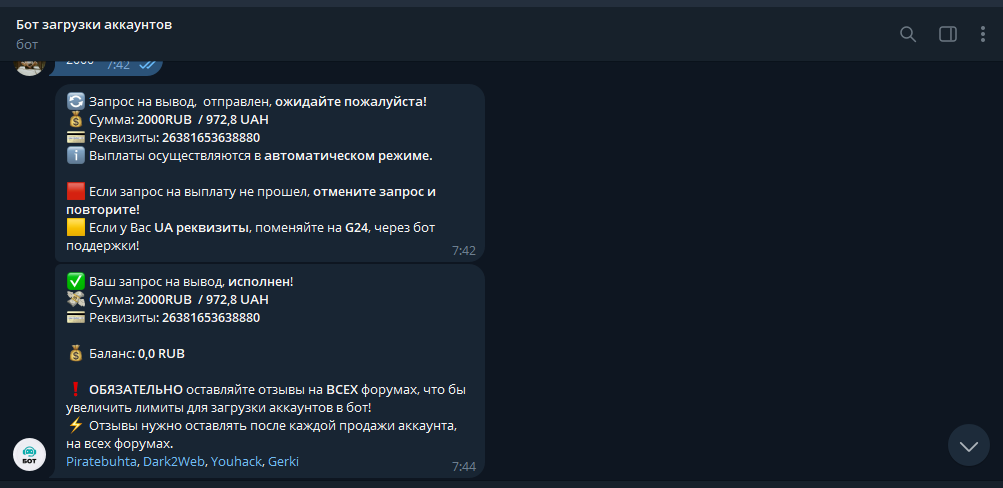Viewport: 1003px width, 488px height.
Task: Click the bot avatar beside the last message
Action: click(x=30, y=454)
